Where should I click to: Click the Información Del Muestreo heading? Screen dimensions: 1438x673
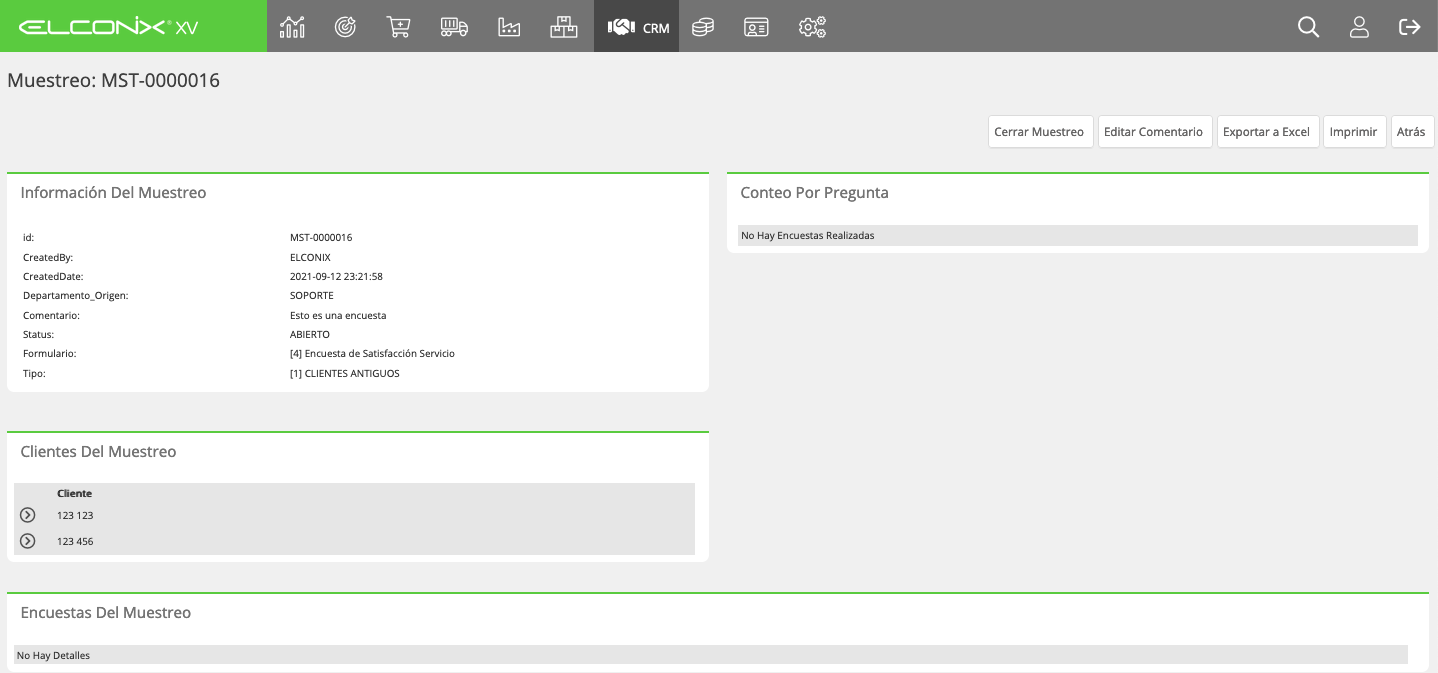(114, 193)
